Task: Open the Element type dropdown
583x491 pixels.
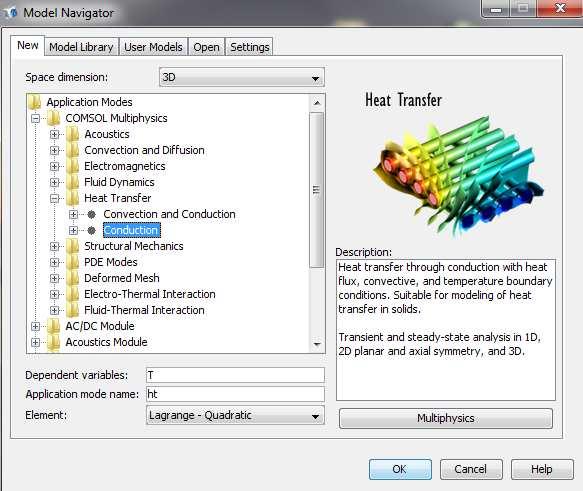Action: click(x=235, y=415)
